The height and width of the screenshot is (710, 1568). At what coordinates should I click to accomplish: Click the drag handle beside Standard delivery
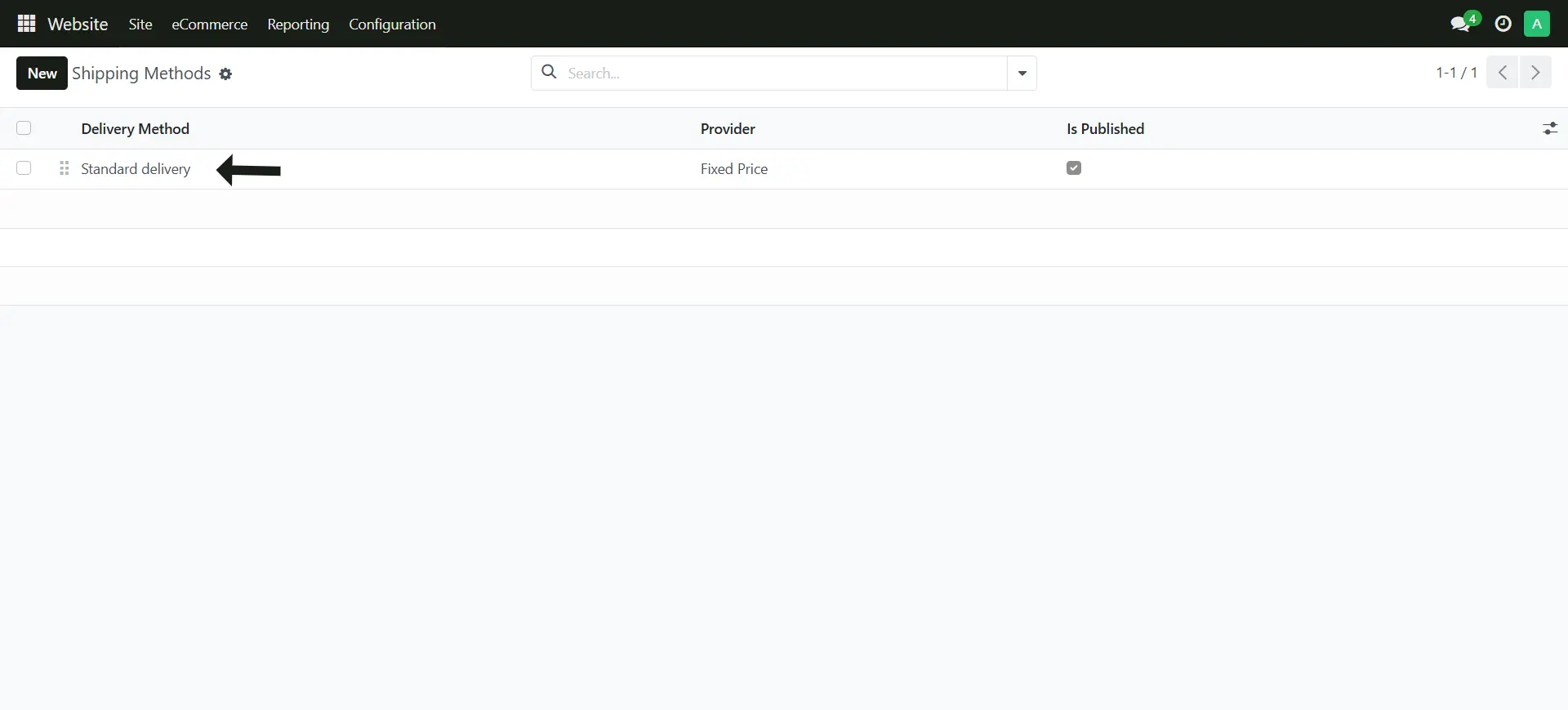[65, 168]
